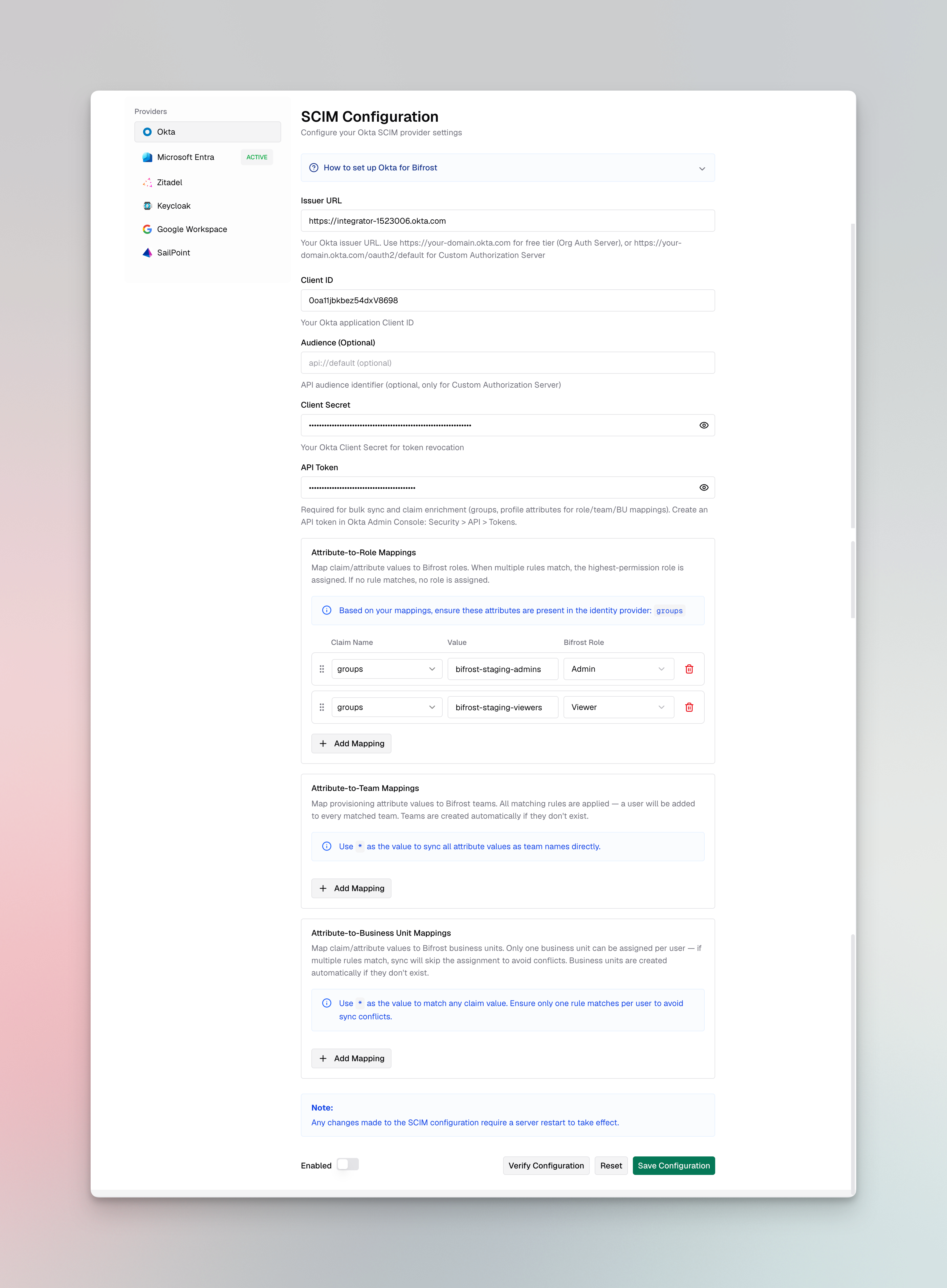This screenshot has height=1288, width=947.
Task: Open the Bifrost Role dropdown showing Admin
Action: [618, 669]
